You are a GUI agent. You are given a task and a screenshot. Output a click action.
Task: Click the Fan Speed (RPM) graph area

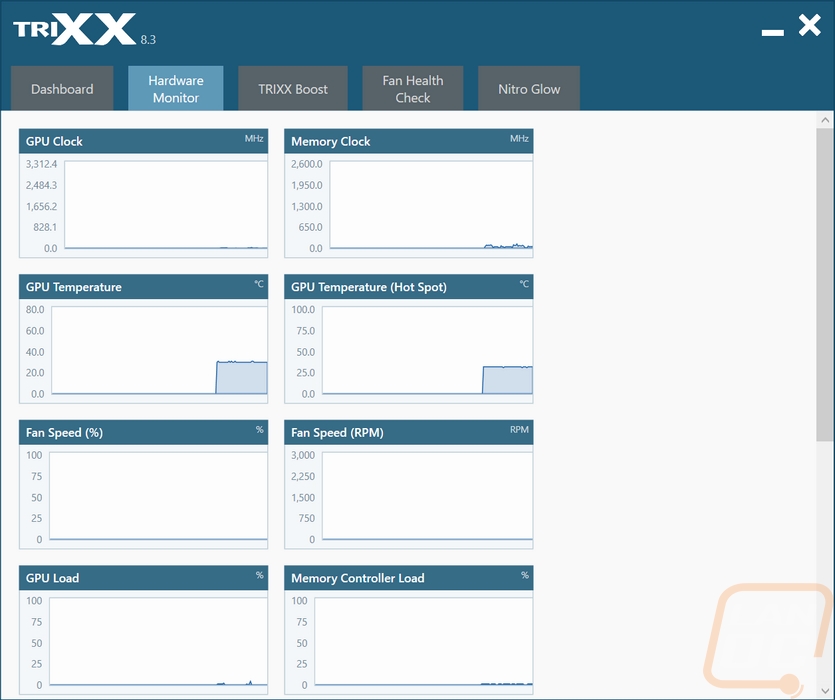(427, 496)
